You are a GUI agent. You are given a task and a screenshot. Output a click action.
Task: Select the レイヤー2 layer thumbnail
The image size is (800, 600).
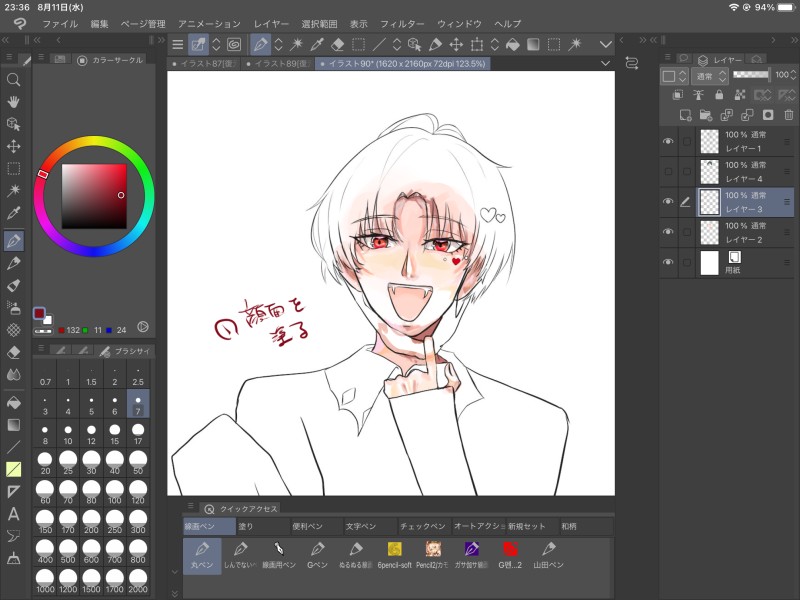click(x=710, y=232)
